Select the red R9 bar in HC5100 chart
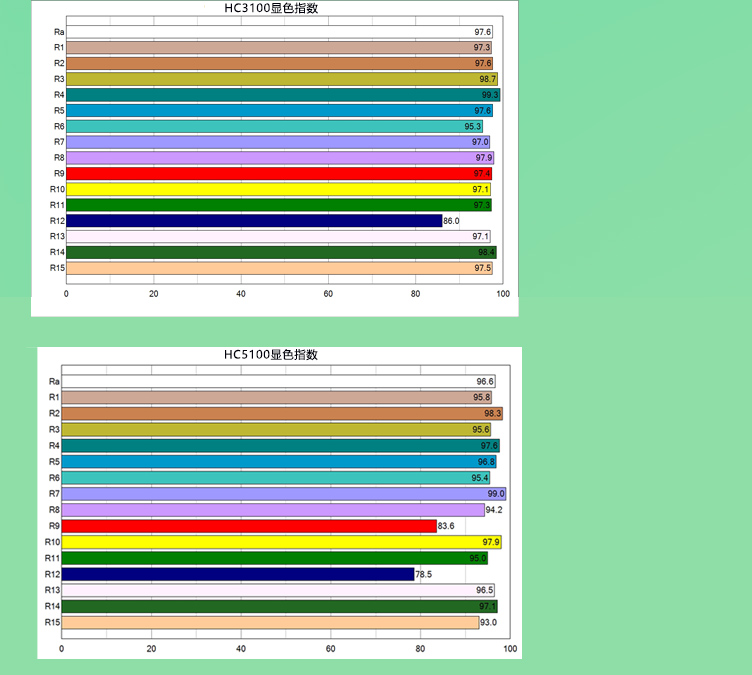The width and height of the screenshot is (752, 675). (249, 526)
